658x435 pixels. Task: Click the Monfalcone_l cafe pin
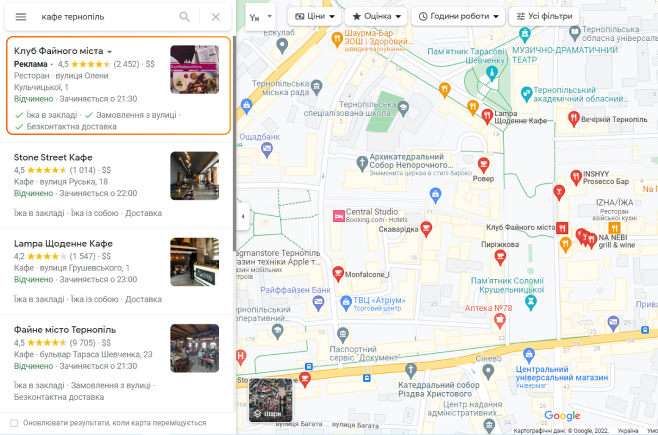[x=338, y=274]
